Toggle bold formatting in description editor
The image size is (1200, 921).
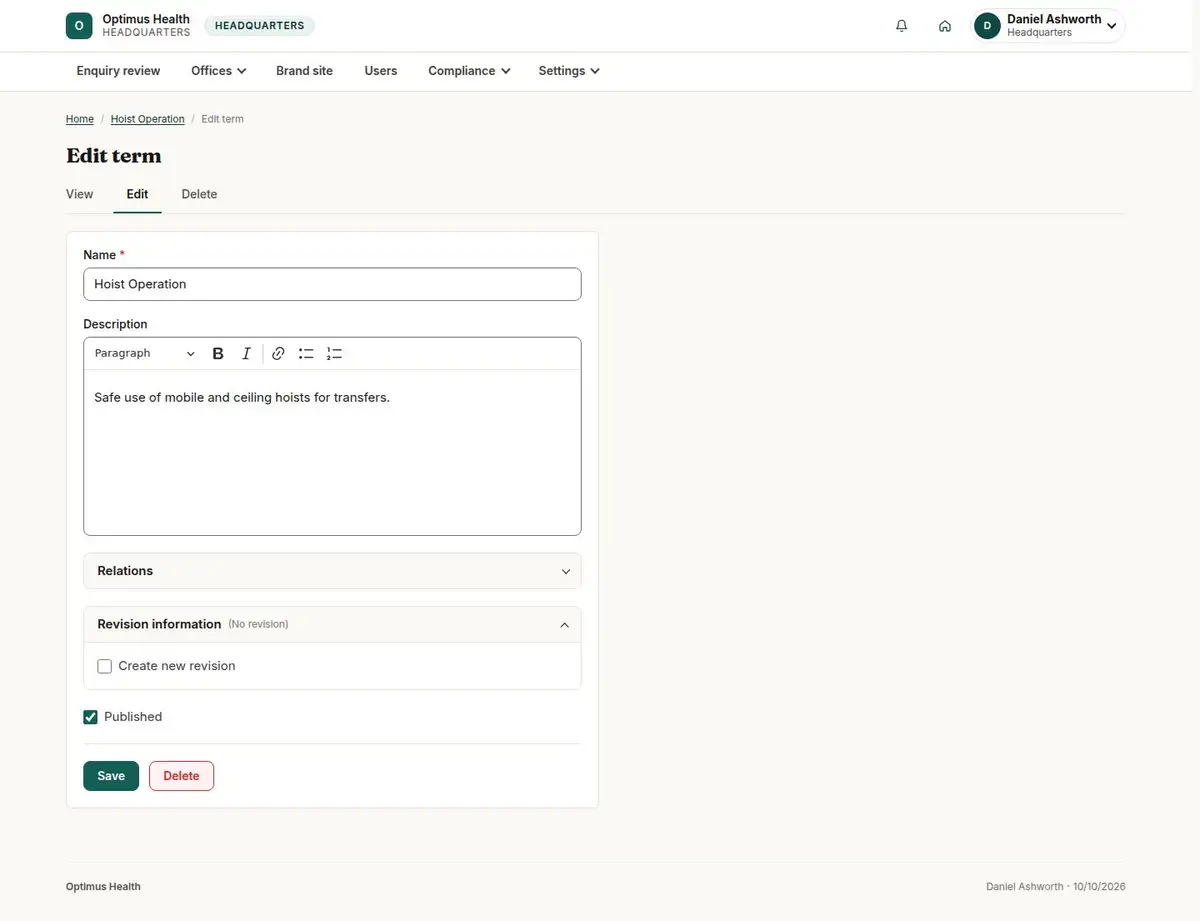pos(218,354)
